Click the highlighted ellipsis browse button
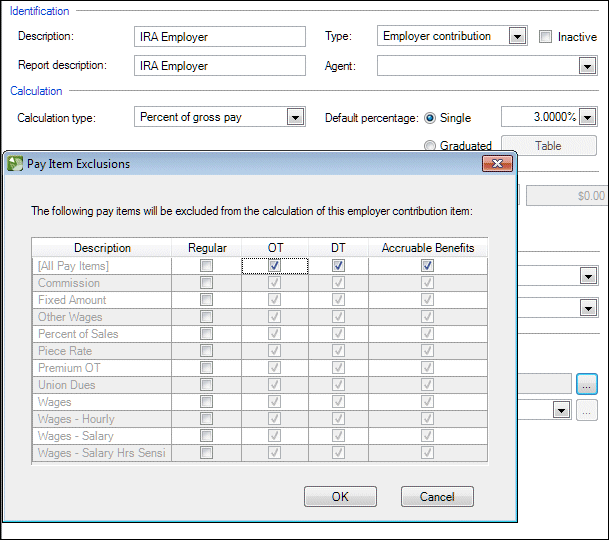The width and height of the screenshot is (609, 540). 587,383
